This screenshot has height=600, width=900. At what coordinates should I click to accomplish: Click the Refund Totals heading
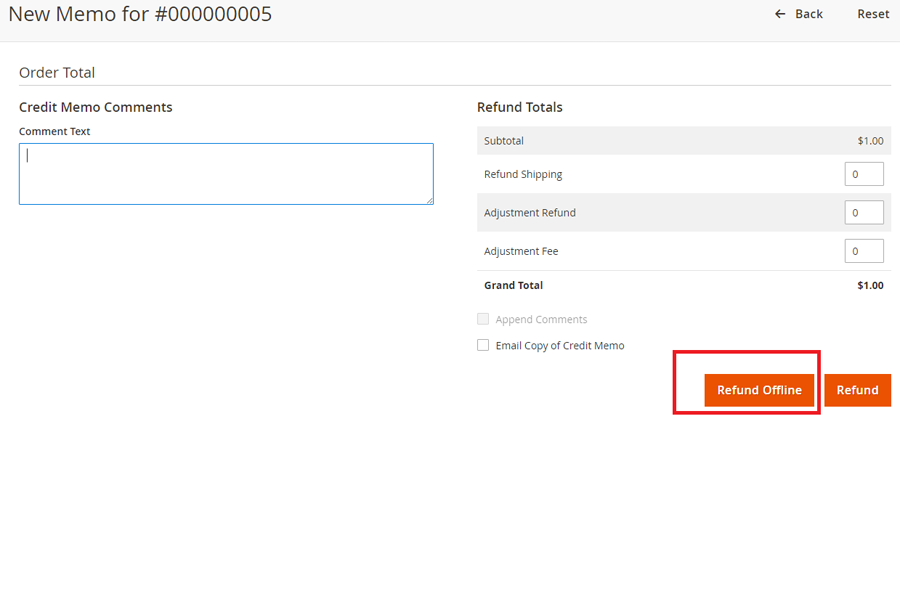tap(519, 107)
